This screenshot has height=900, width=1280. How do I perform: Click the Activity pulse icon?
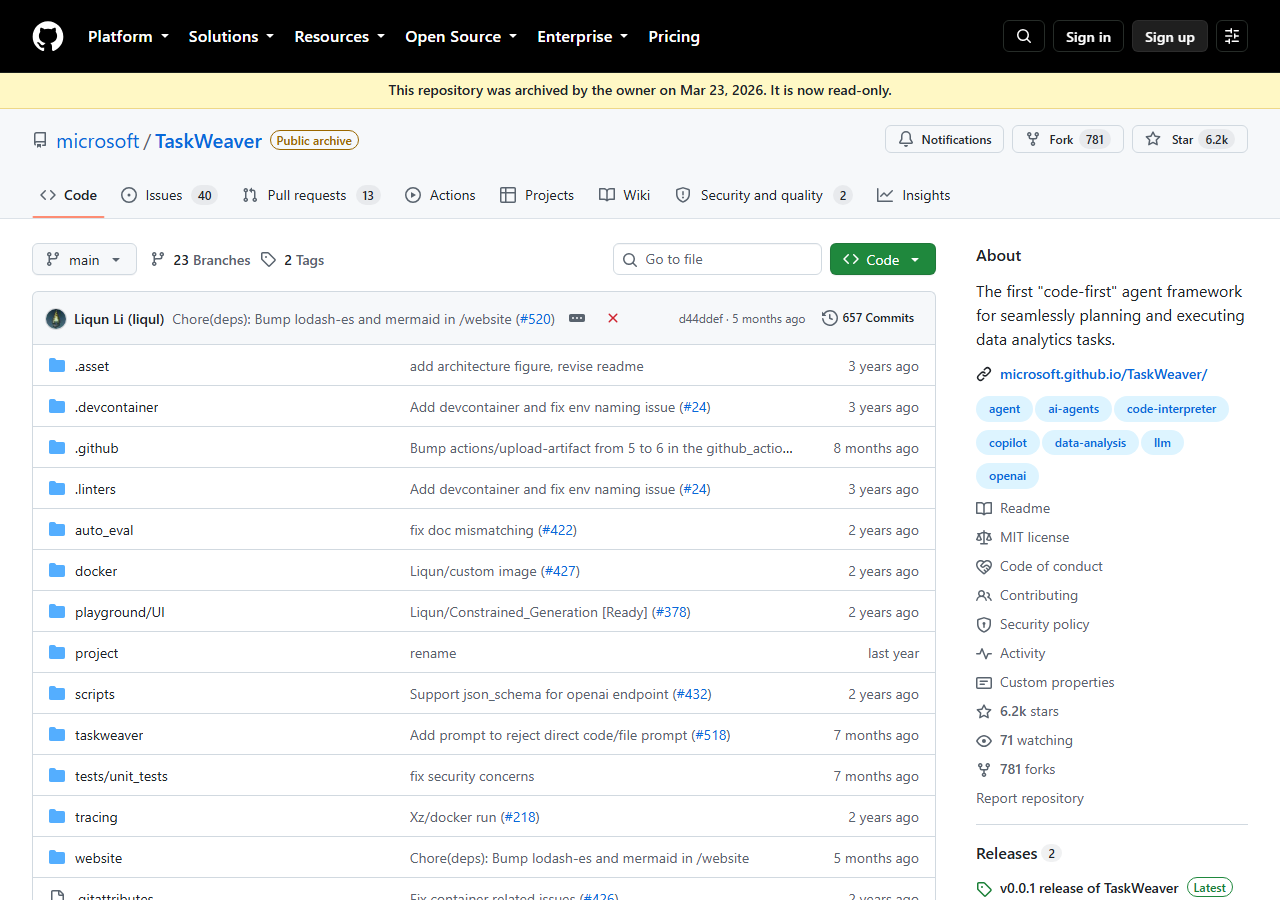coord(984,653)
